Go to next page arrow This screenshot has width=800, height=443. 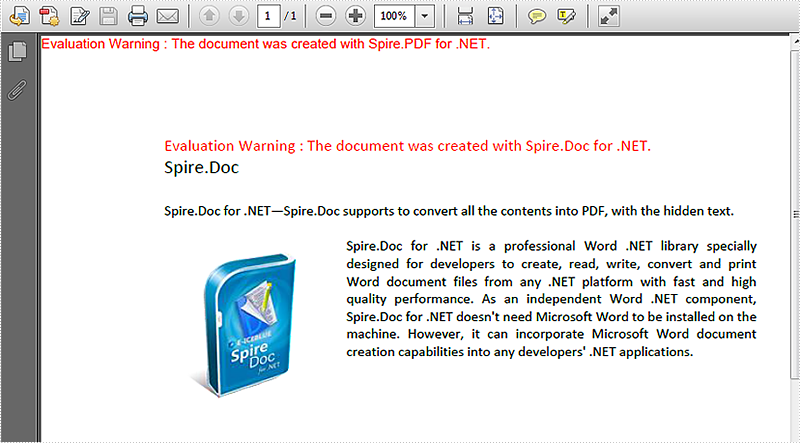point(238,16)
